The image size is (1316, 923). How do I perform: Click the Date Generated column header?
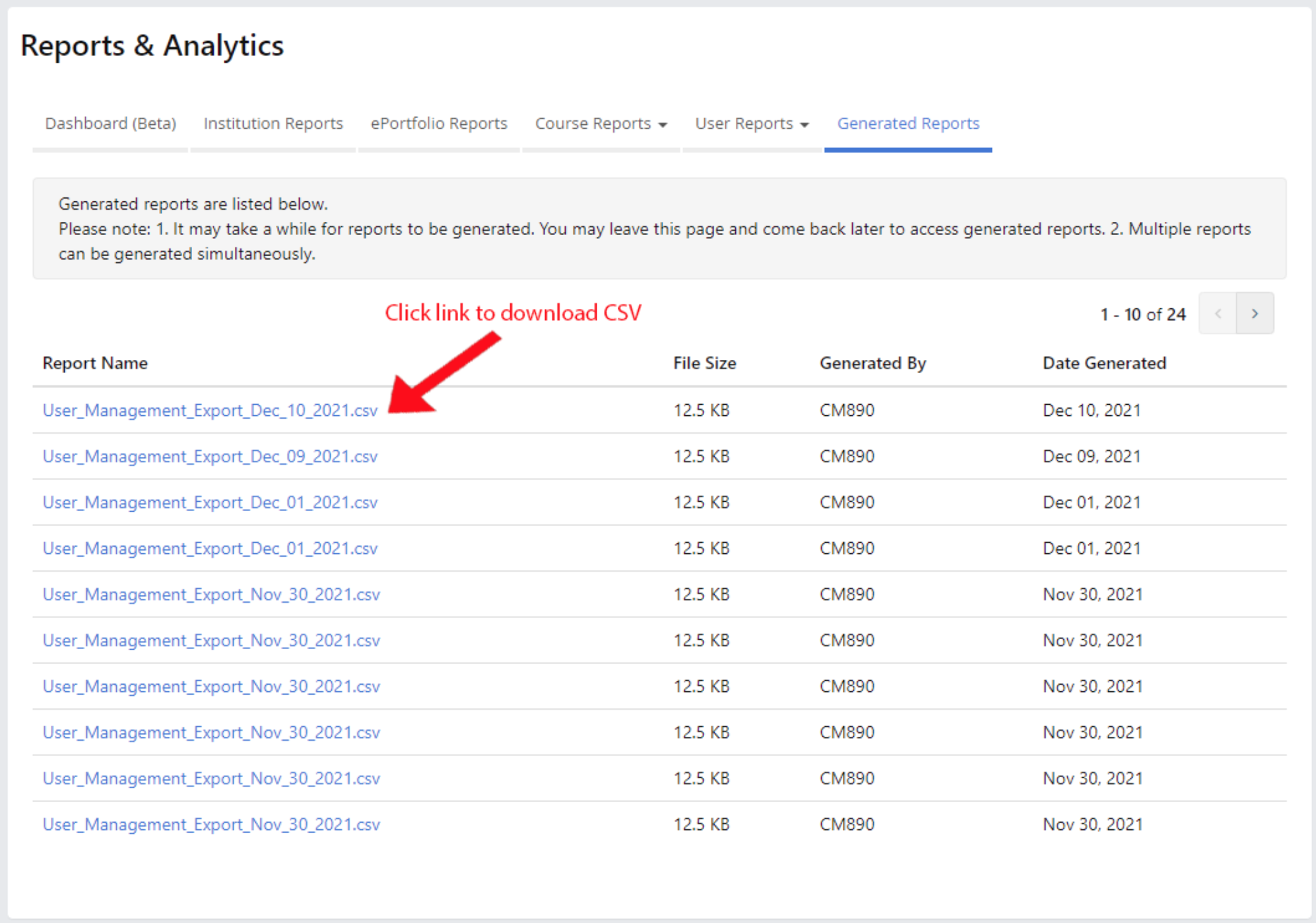point(1104,363)
